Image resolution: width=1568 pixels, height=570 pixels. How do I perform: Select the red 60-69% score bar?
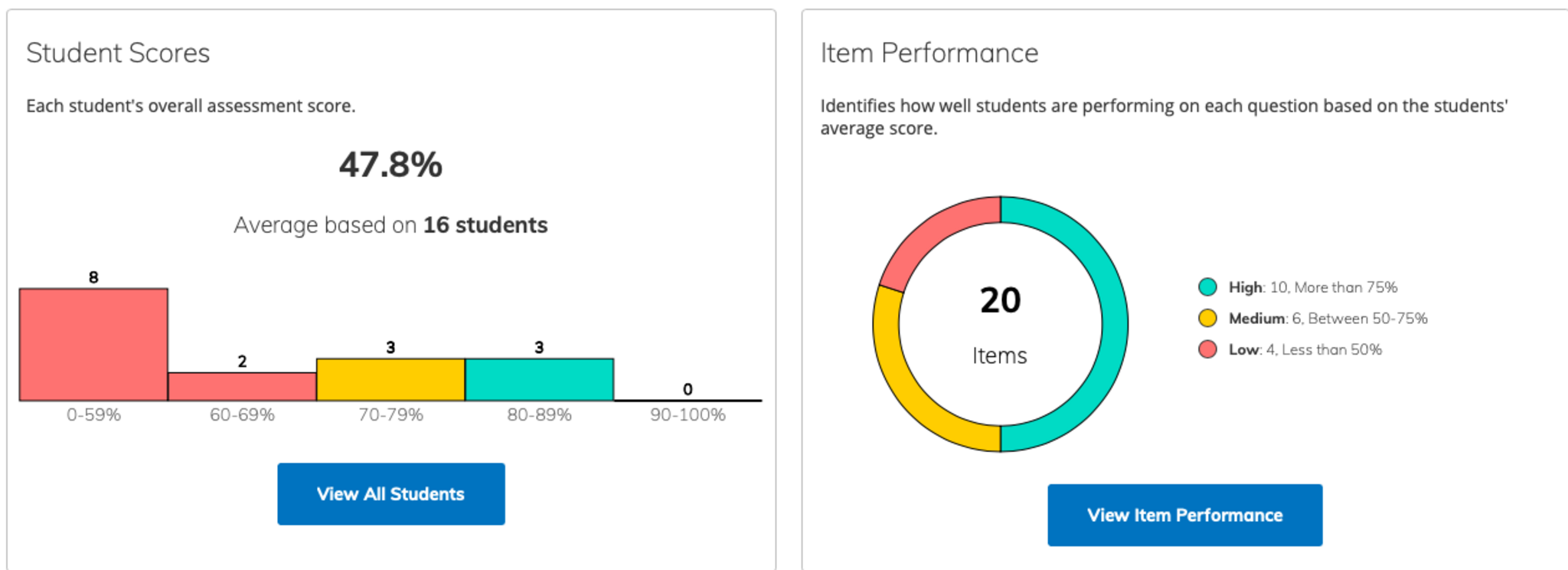[x=242, y=387]
